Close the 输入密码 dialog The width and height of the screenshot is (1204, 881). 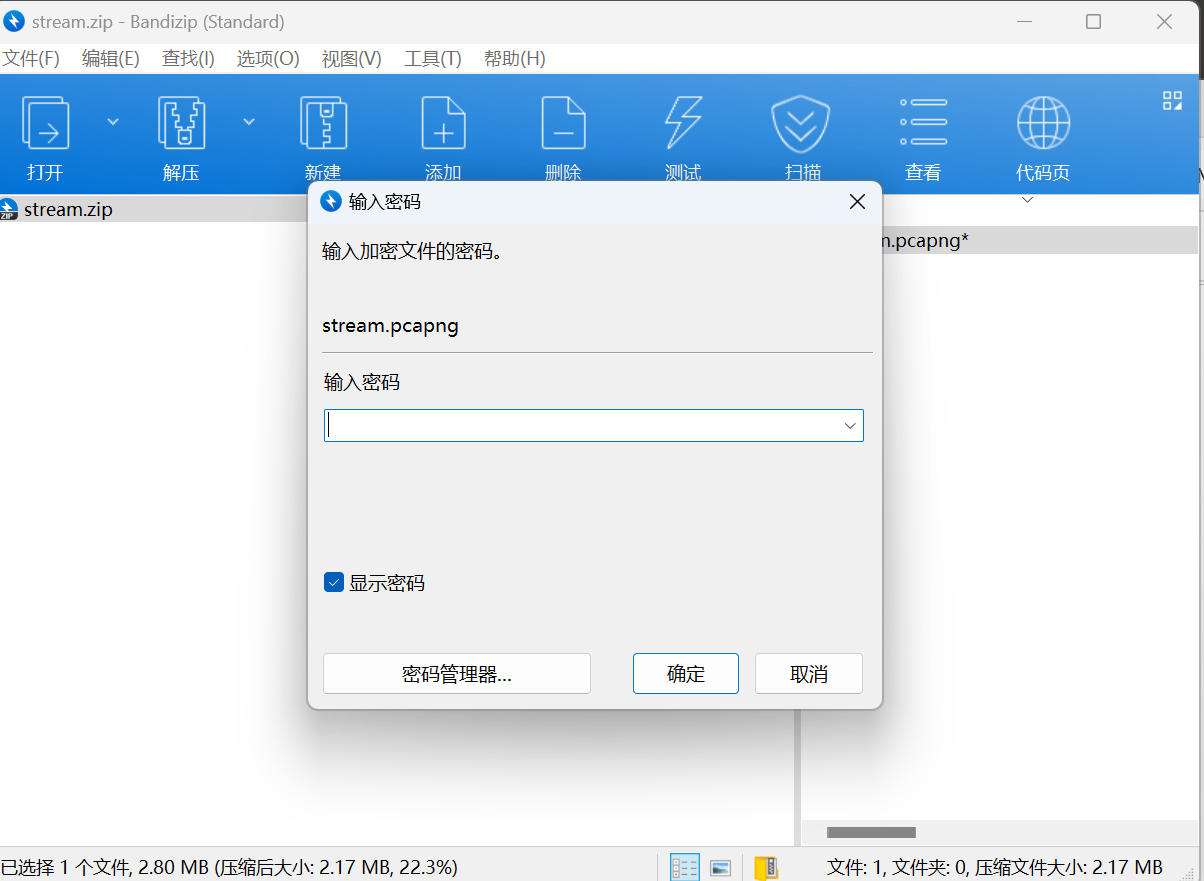[857, 201]
